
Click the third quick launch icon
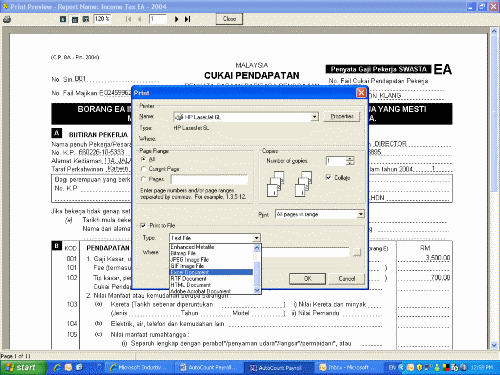coord(79,367)
